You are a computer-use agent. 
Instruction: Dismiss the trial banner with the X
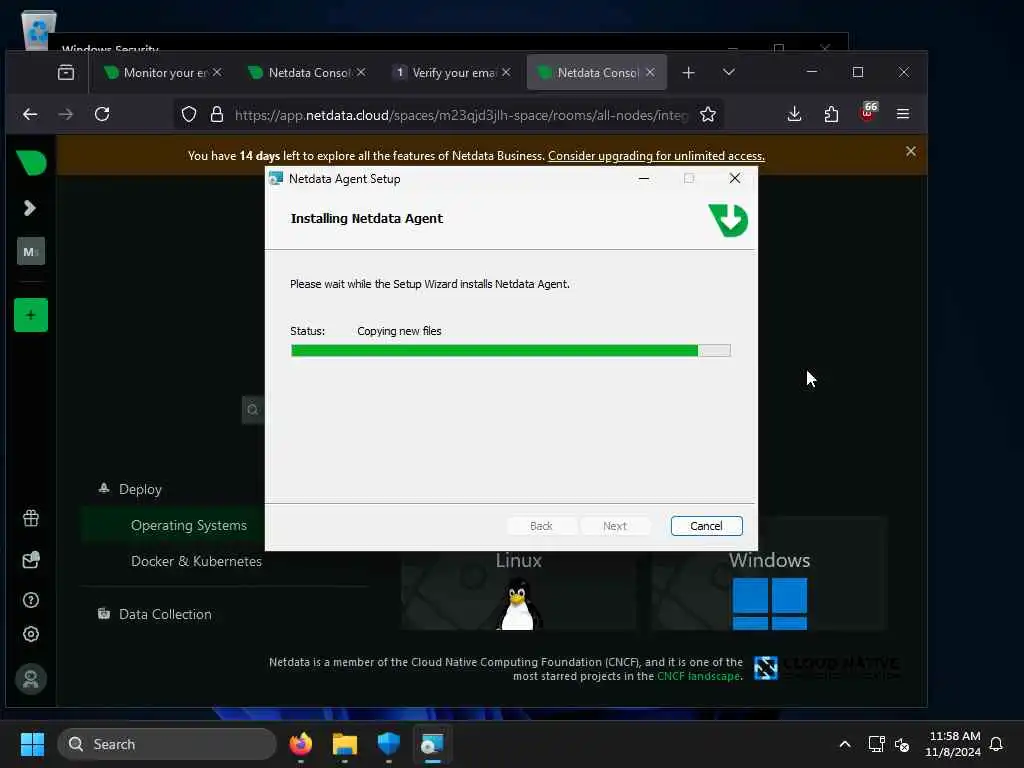(x=911, y=152)
